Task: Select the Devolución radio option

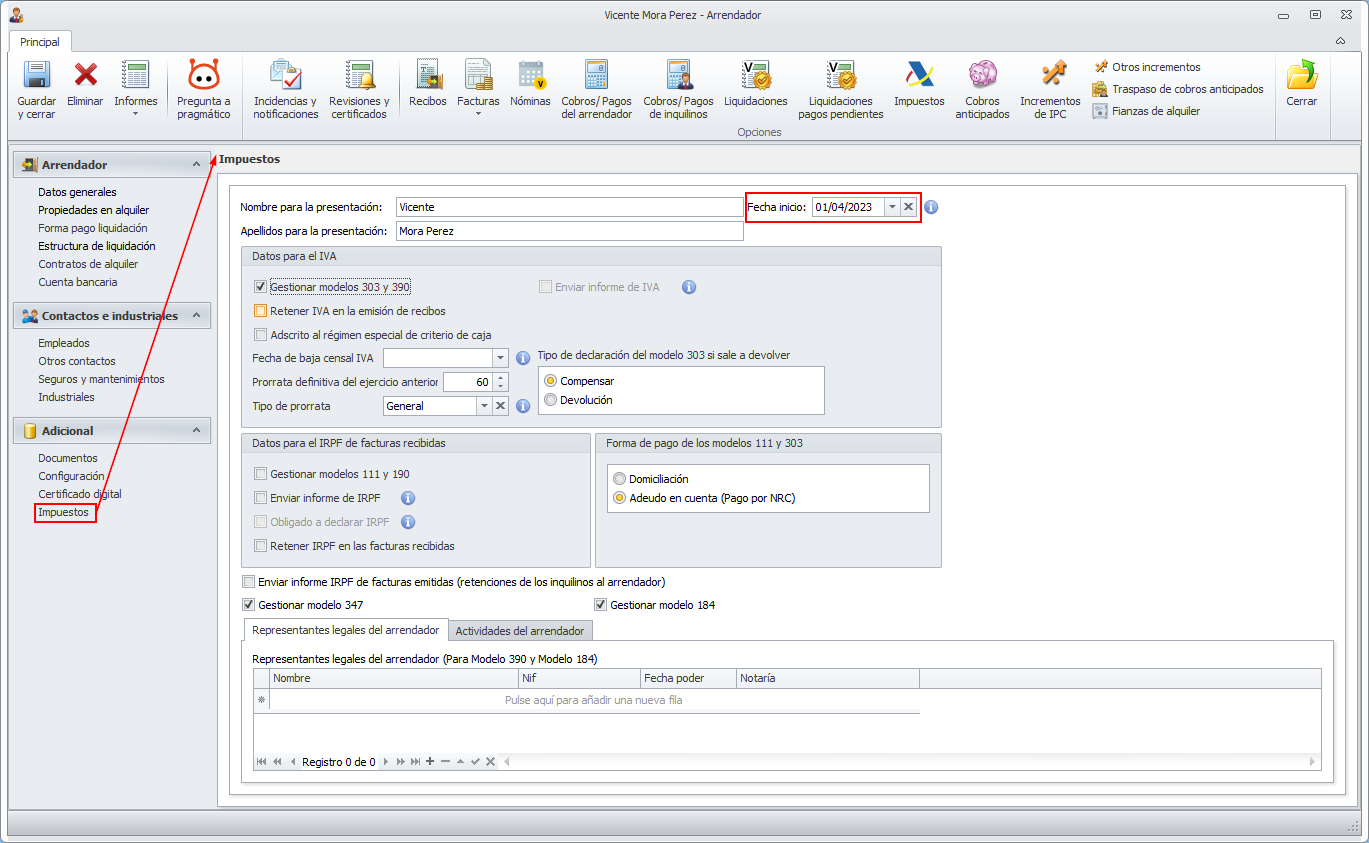Action: (550, 400)
